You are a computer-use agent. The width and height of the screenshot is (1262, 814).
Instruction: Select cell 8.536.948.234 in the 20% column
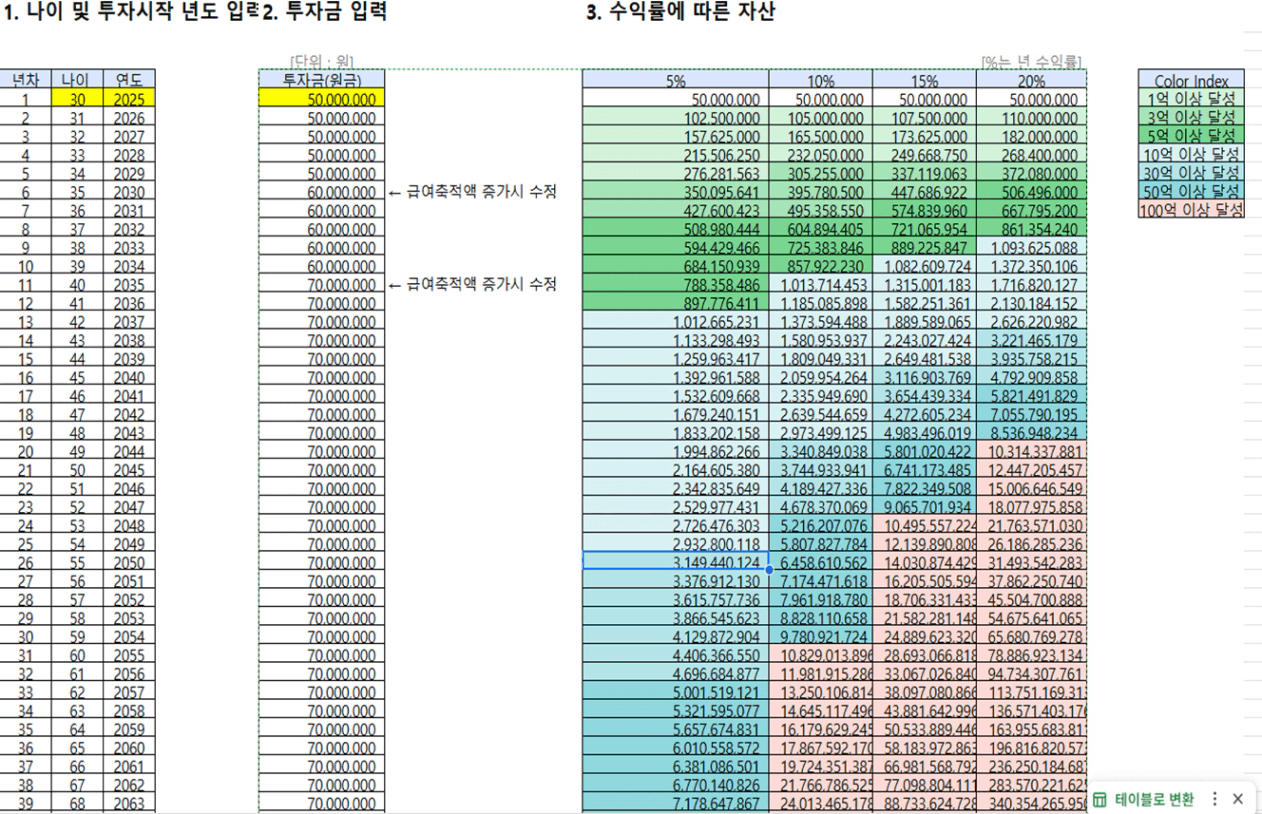[x=1031, y=433]
